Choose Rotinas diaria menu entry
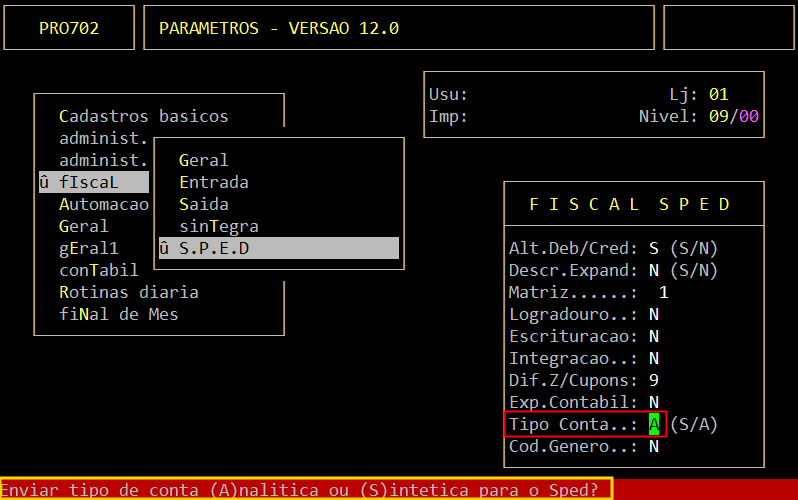The width and height of the screenshot is (798, 500). pyautogui.click(x=128, y=292)
